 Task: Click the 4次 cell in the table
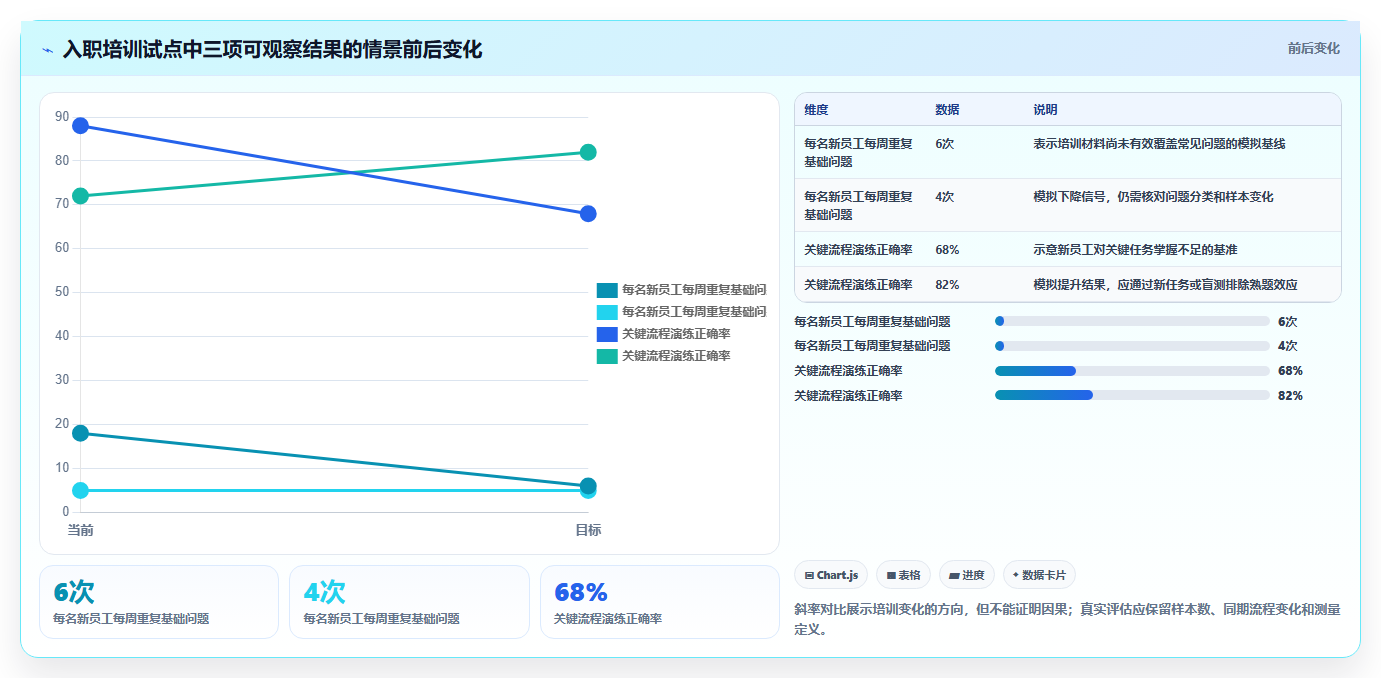pyautogui.click(x=944, y=197)
